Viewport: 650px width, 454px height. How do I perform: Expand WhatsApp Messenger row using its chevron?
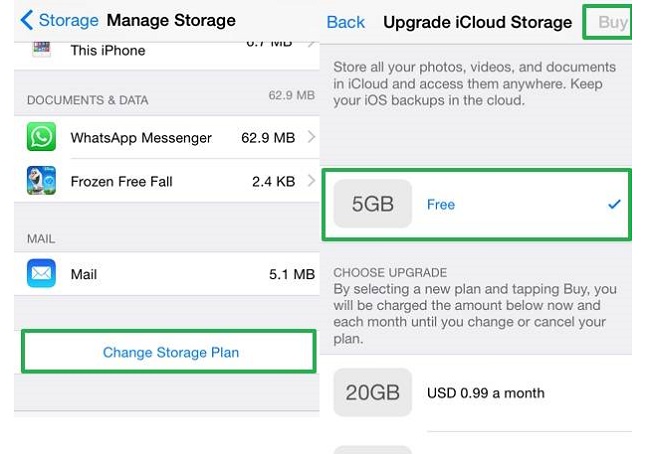coord(312,137)
